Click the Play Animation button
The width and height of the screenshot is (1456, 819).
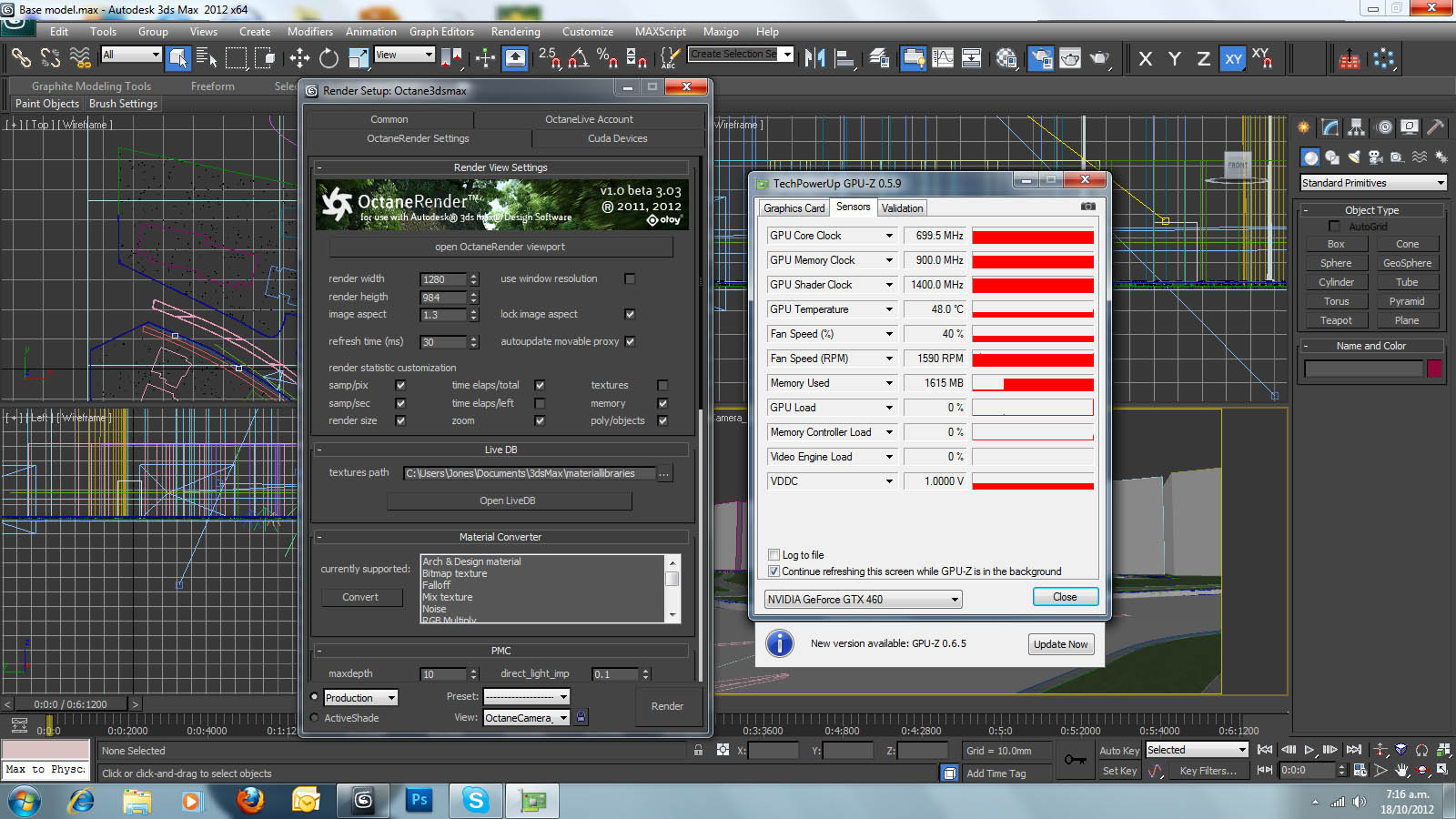click(x=1309, y=750)
